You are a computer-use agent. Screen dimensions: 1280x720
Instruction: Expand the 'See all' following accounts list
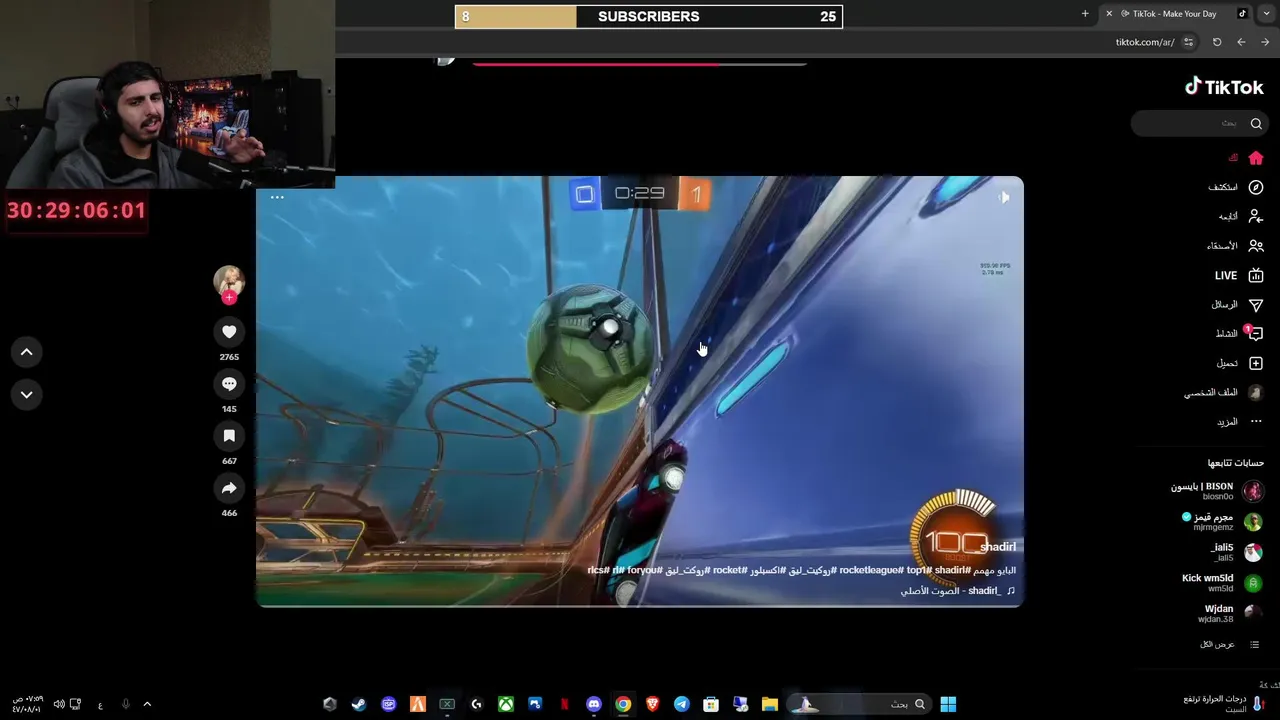[x=1229, y=645]
